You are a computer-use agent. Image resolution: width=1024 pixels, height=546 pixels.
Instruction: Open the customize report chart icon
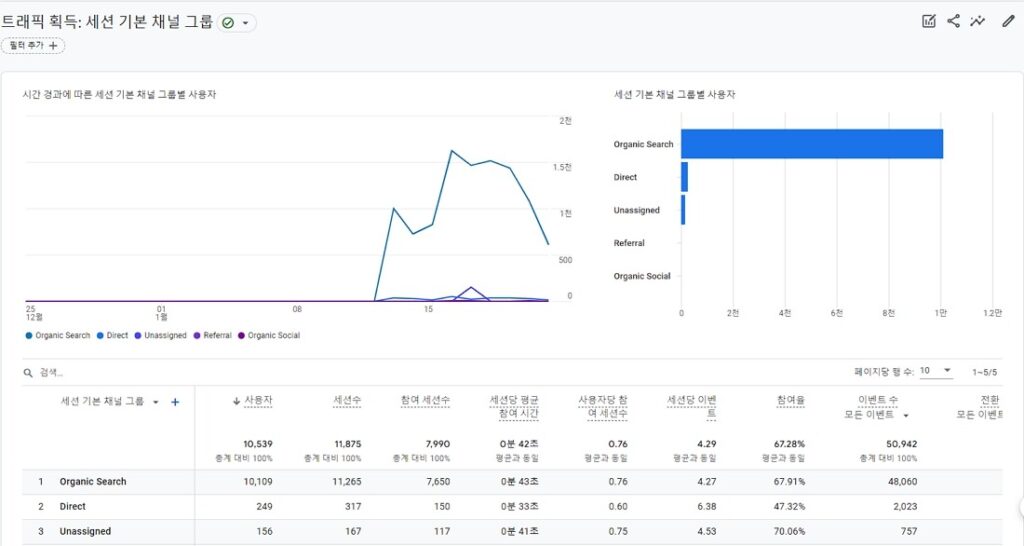(x=928, y=21)
